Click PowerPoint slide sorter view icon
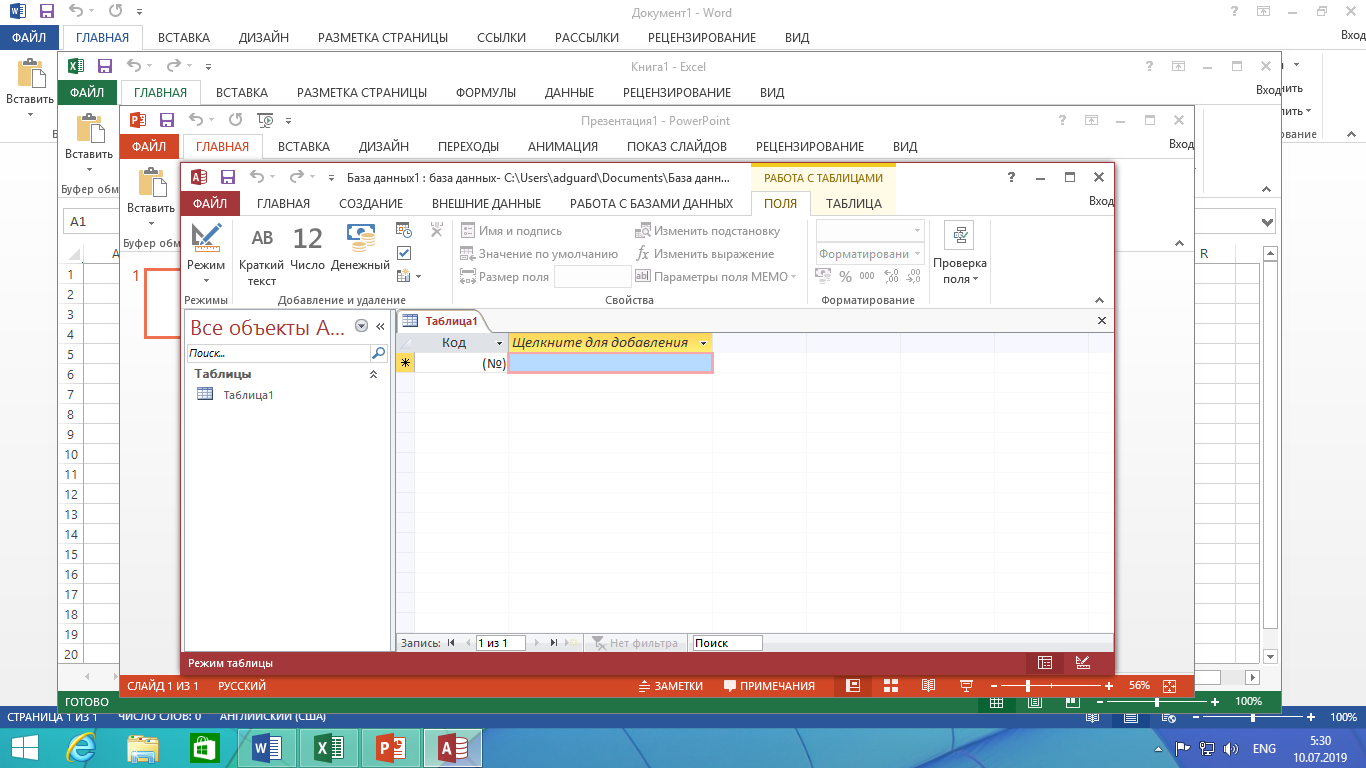The width and height of the screenshot is (1366, 768). [x=890, y=686]
